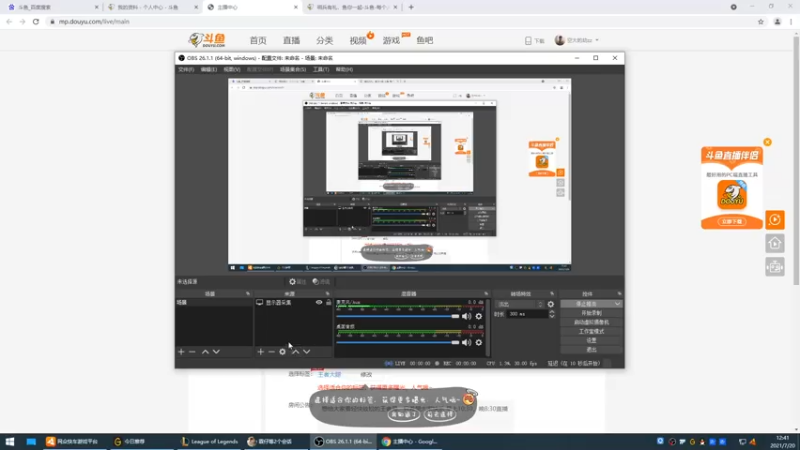Move scene up with the up arrow

click(x=205, y=352)
